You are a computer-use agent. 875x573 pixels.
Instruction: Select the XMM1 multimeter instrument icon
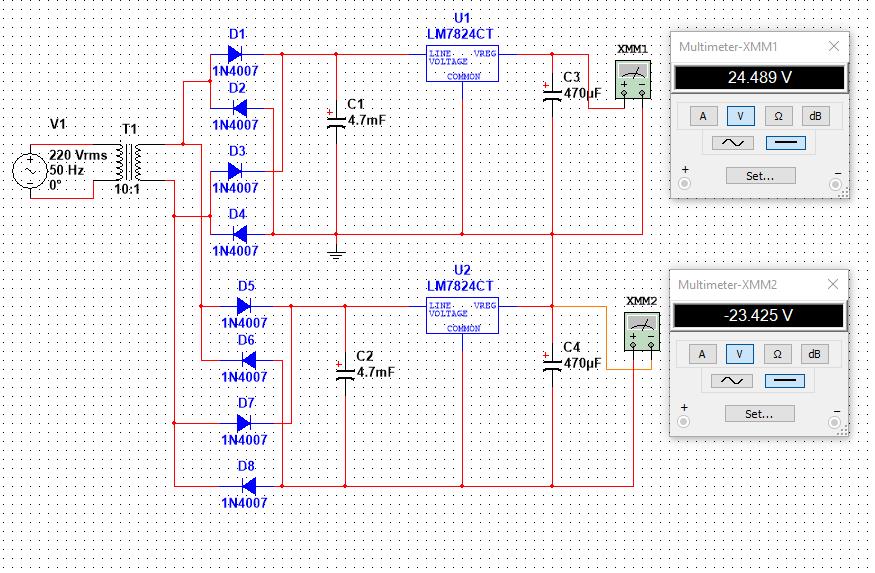tap(633, 80)
